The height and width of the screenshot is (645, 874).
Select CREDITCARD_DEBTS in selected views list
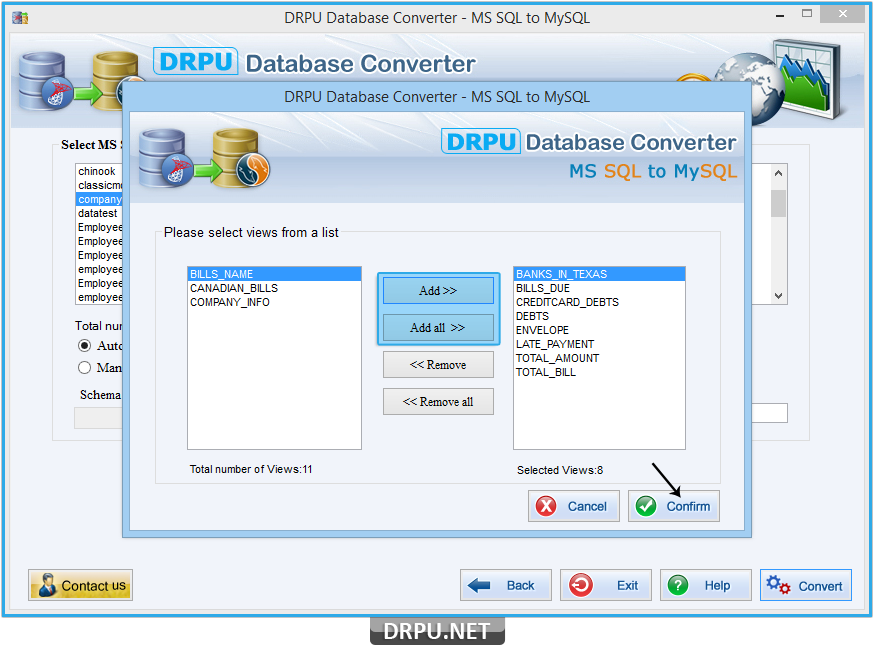(599, 302)
